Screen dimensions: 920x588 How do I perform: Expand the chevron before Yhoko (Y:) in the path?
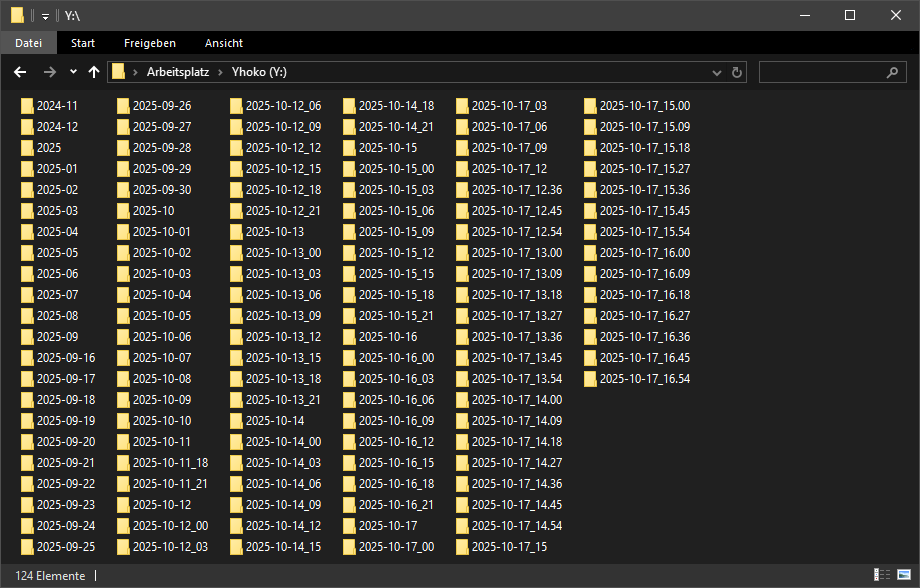[220, 72]
